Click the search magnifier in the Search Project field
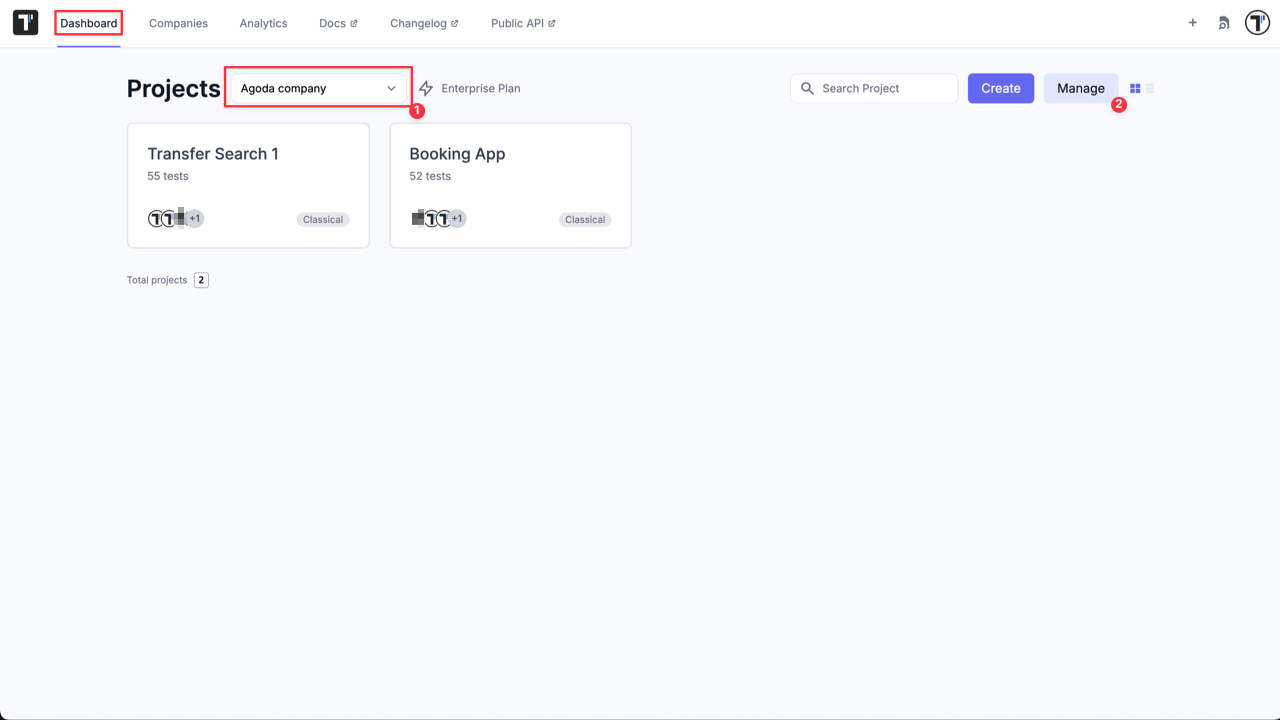 (807, 88)
